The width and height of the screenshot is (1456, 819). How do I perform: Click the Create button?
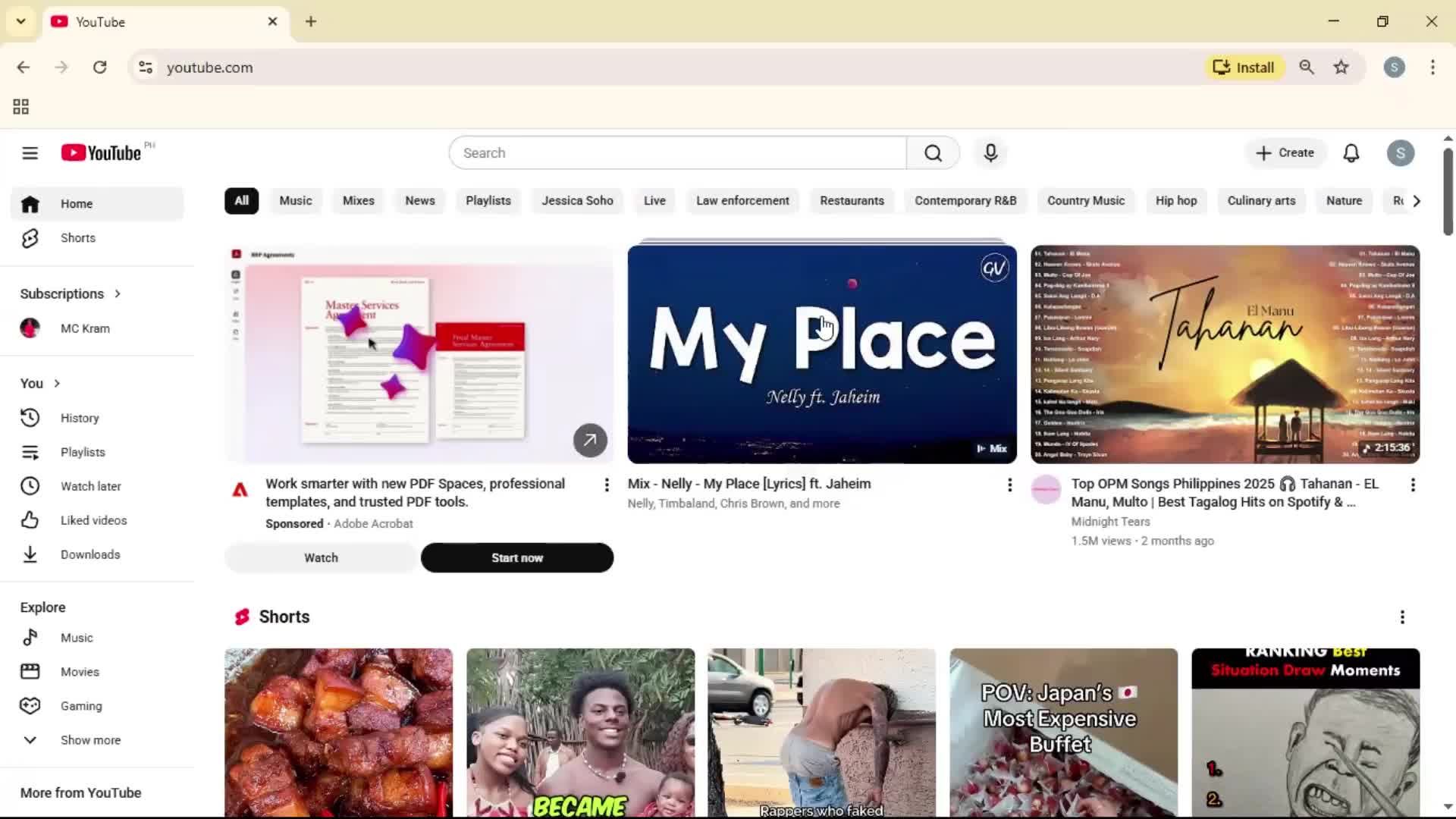pos(1285,152)
